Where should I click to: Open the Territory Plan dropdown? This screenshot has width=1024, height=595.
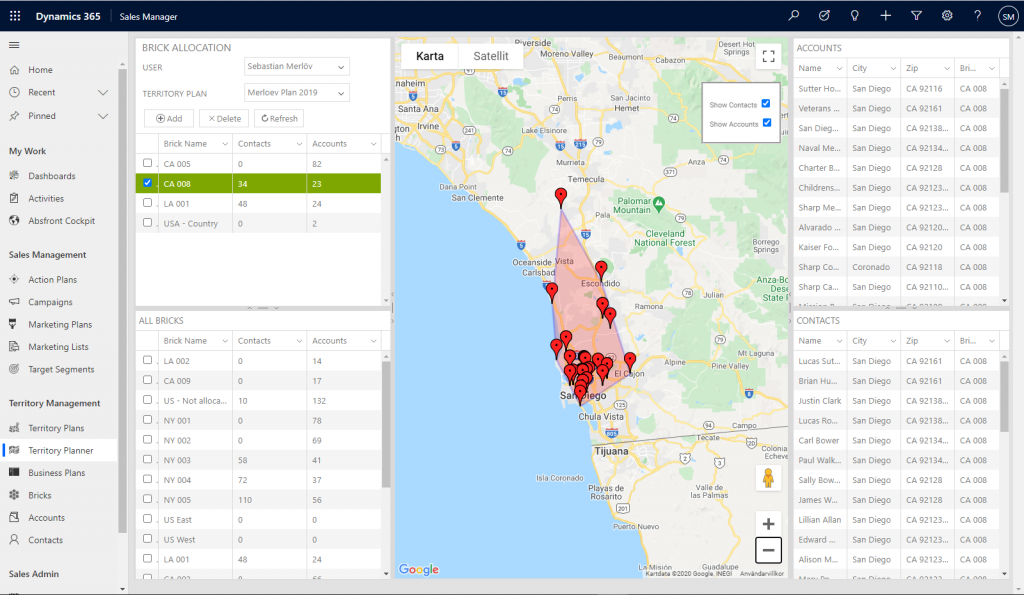point(297,93)
